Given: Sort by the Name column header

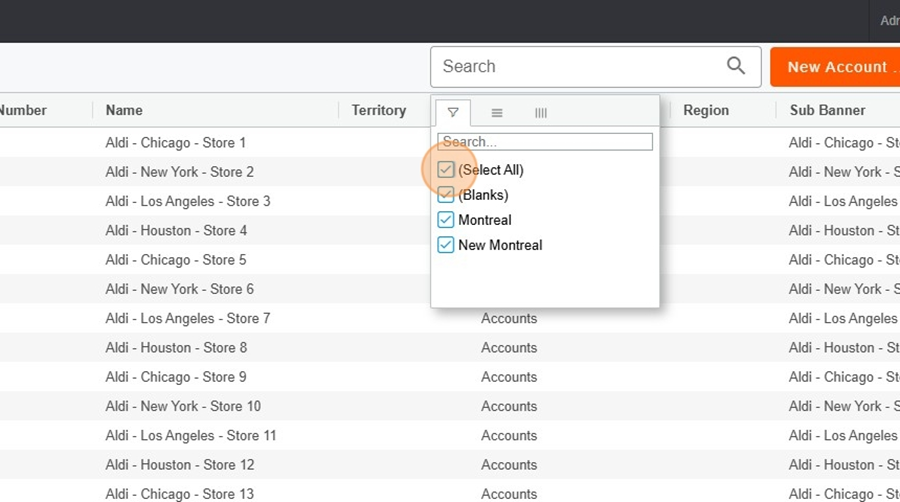Looking at the screenshot, I should (124, 110).
